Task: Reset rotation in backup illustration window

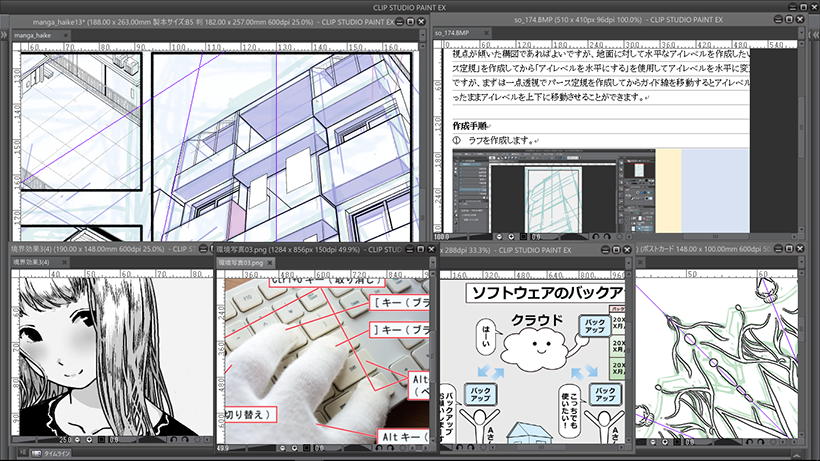Action: click(x=483, y=447)
